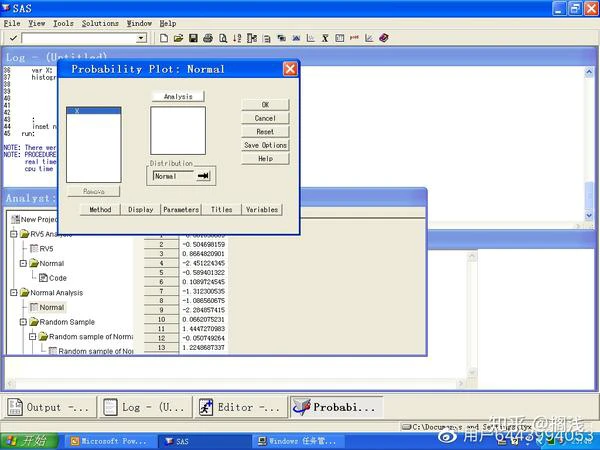Screen dimensions: 600x450
Task: Open the Window menu
Action: click(139, 23)
